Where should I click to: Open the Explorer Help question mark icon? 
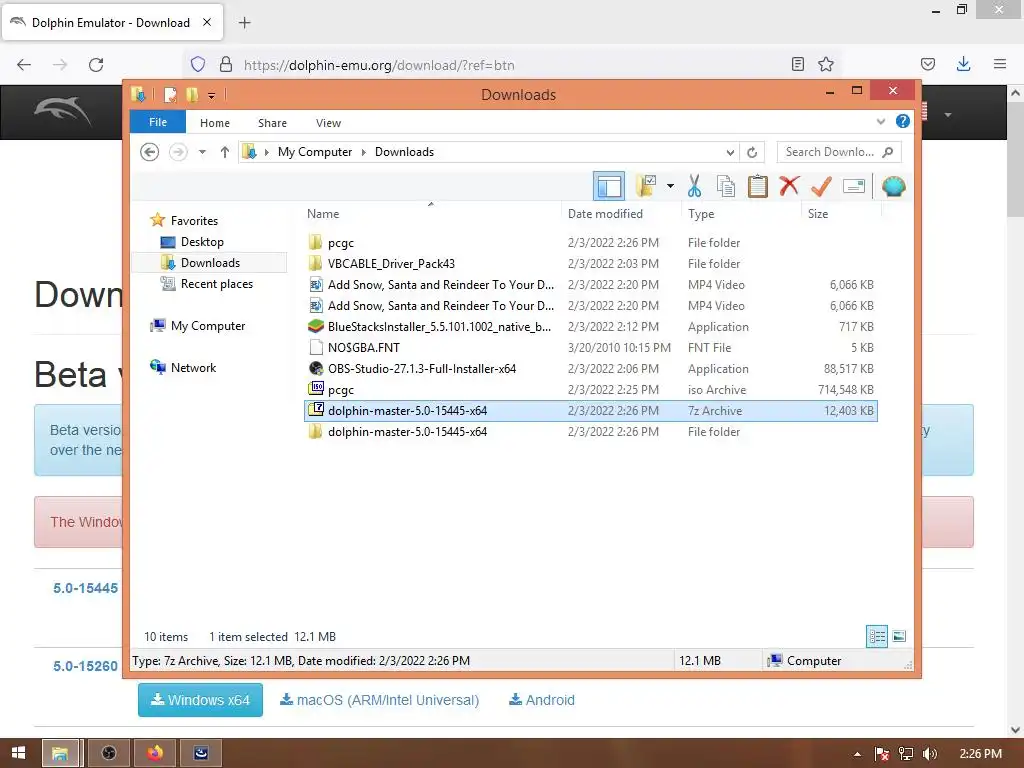903,121
